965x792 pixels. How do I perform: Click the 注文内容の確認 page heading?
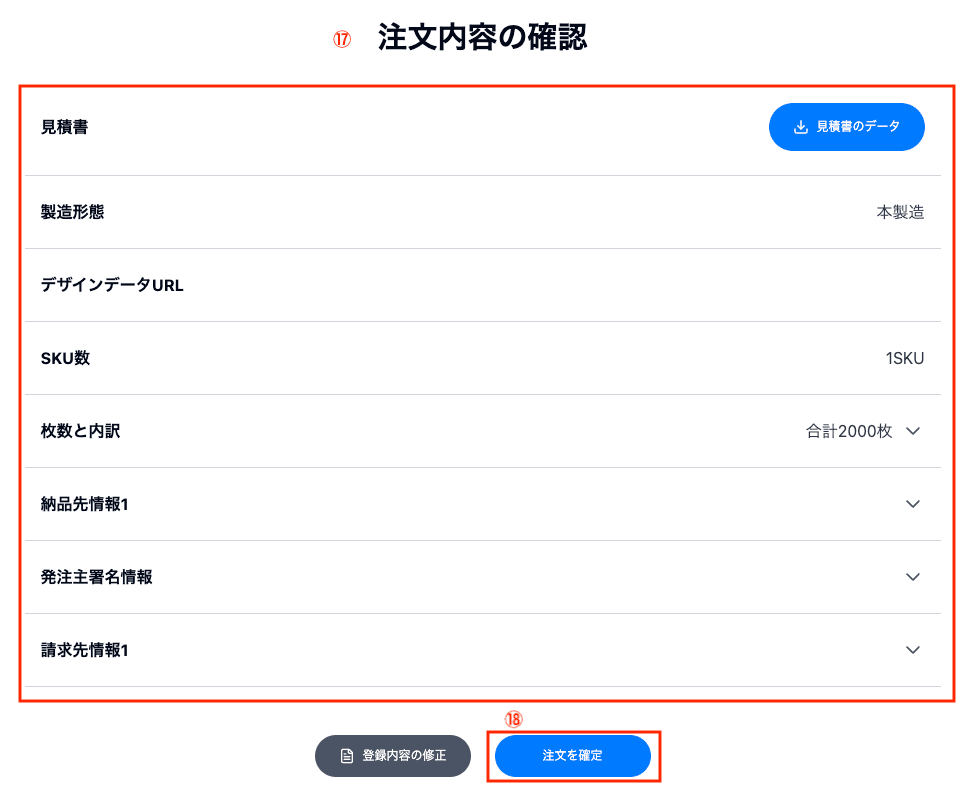[x=482, y=38]
